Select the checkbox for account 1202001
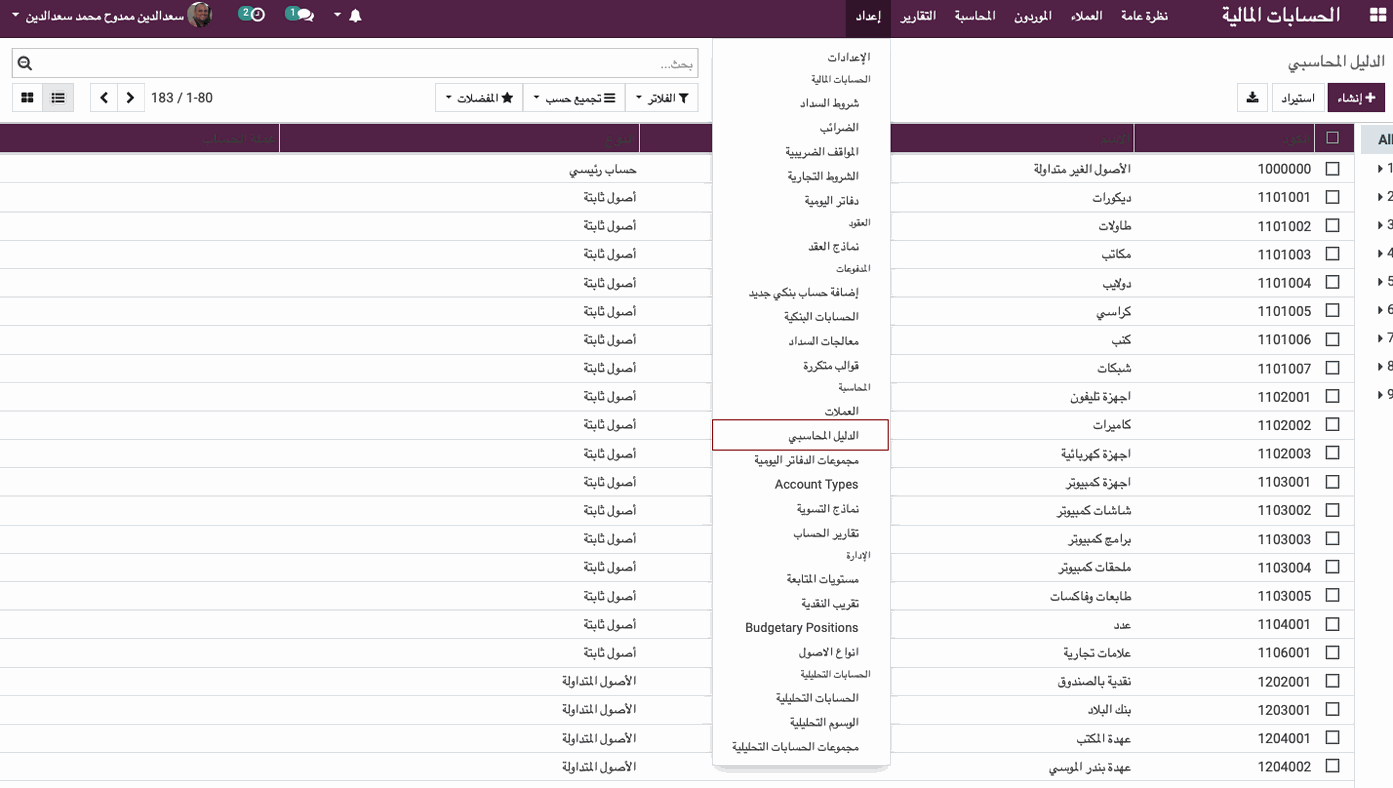 coord(1332,681)
